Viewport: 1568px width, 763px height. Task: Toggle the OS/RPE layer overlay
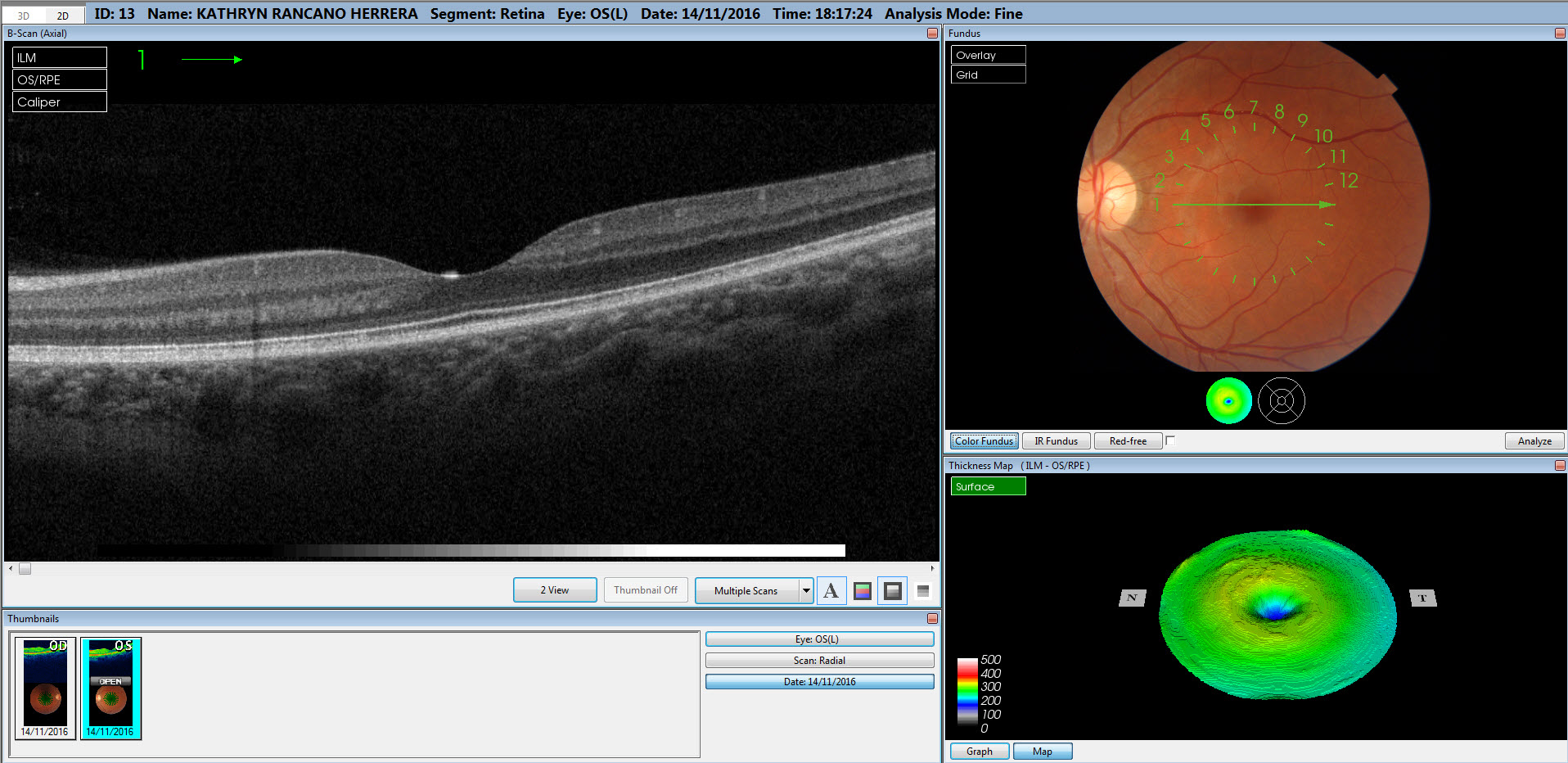point(59,79)
